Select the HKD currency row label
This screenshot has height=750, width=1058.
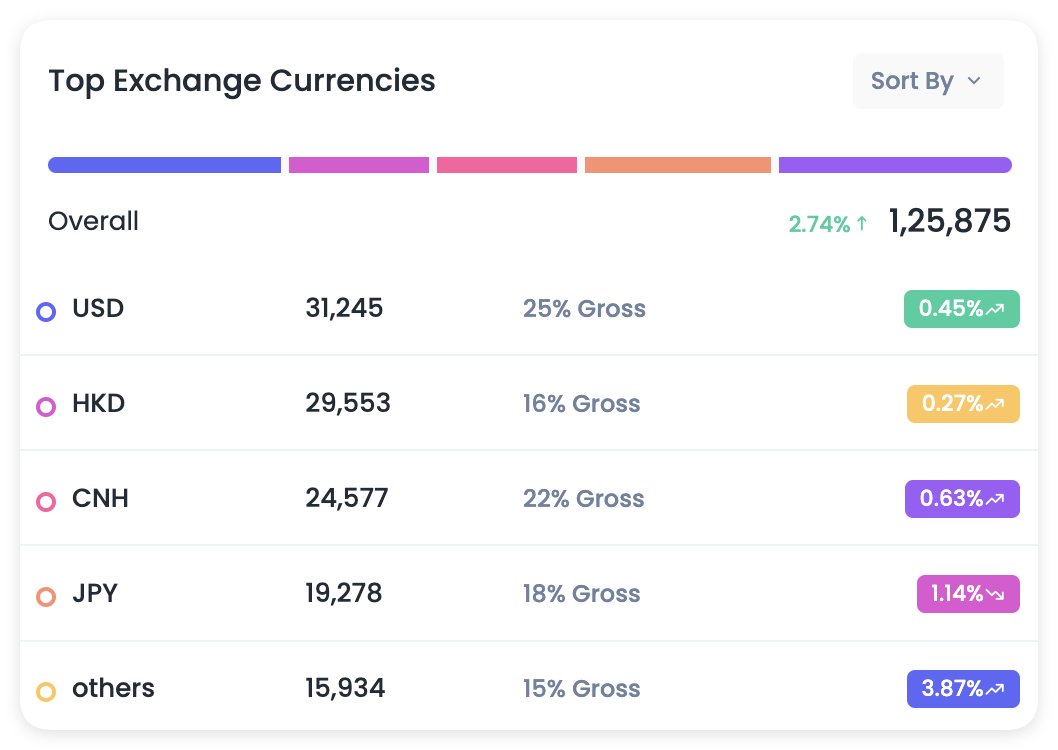[x=98, y=404]
